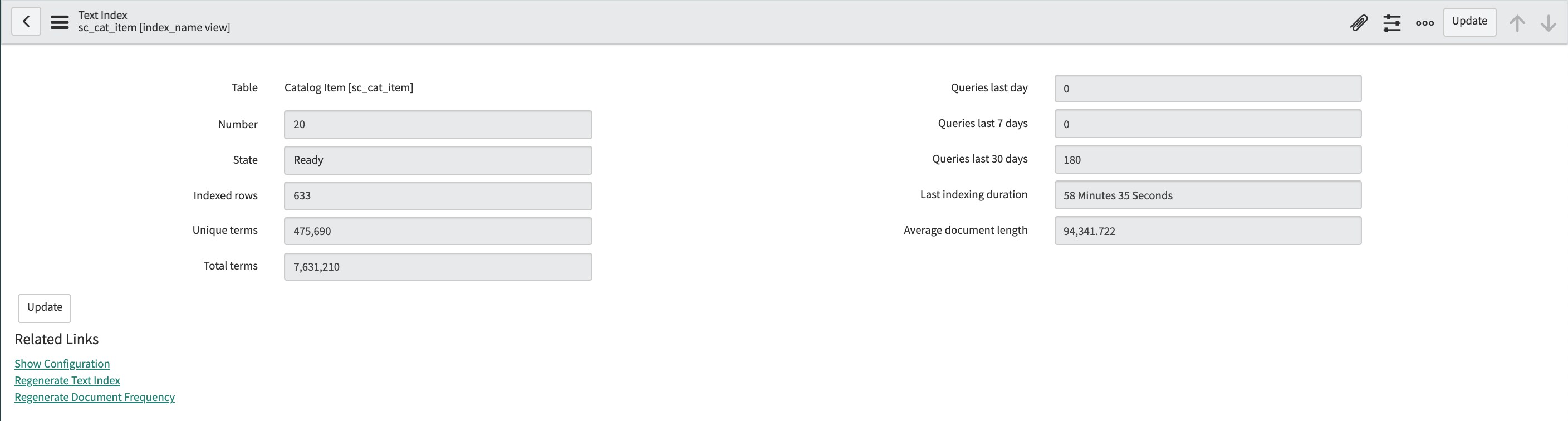
Task: Open the form context menu icon
Action: tap(60, 22)
